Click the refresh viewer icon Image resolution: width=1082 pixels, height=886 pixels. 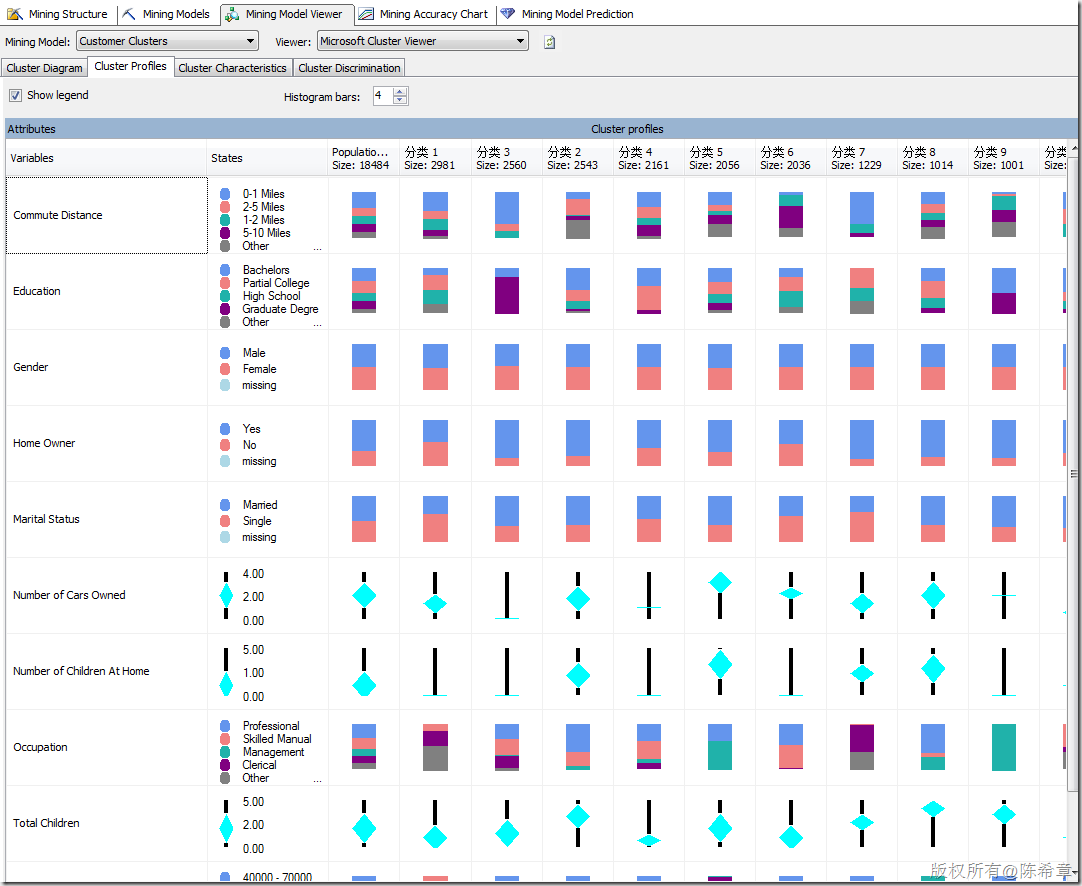549,42
